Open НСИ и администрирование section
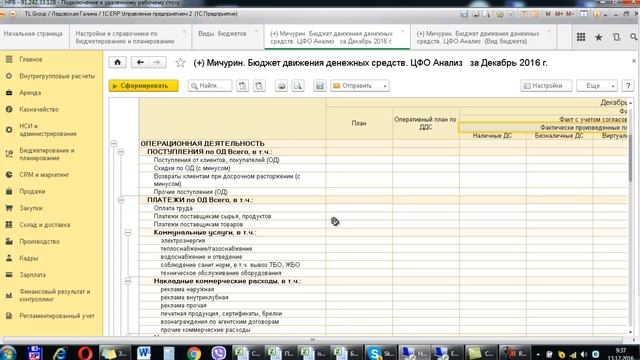Image resolution: width=640 pixels, height=360 pixels. (x=48, y=130)
